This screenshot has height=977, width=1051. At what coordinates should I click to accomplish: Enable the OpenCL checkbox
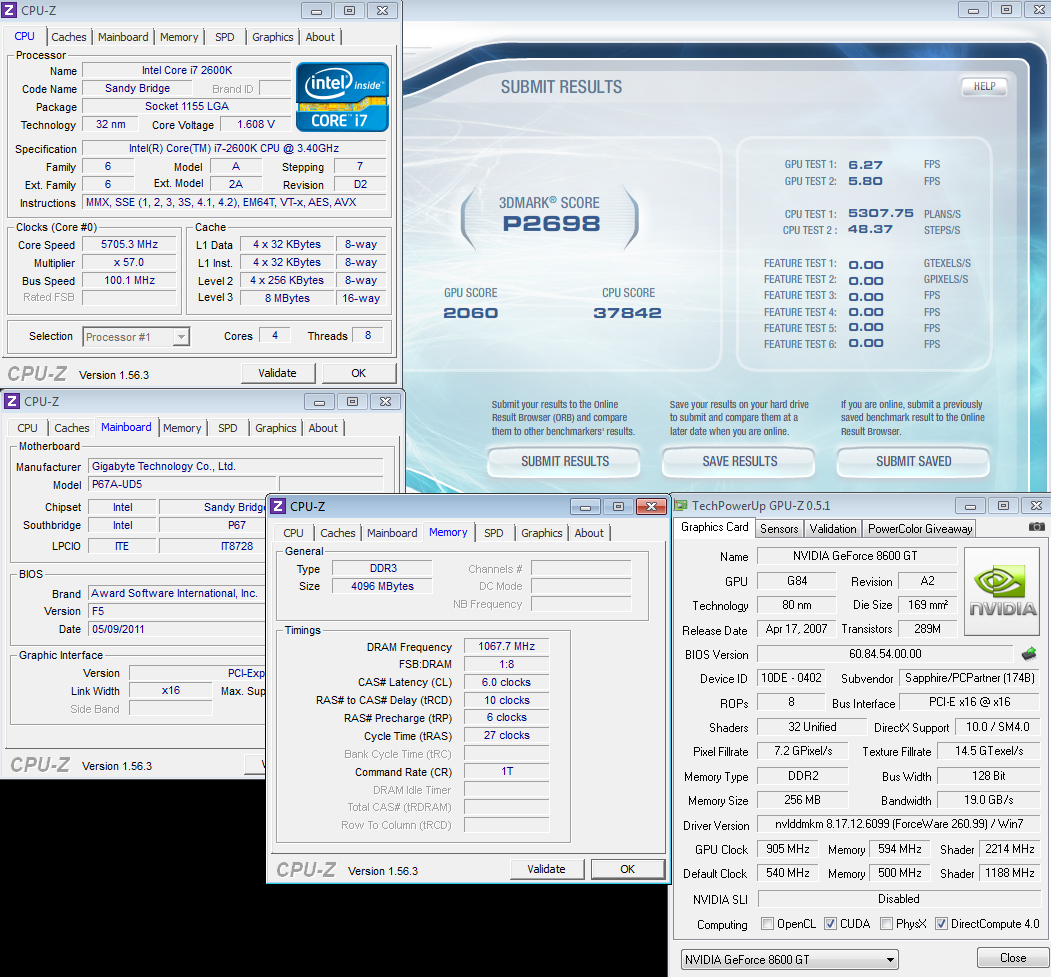767,923
